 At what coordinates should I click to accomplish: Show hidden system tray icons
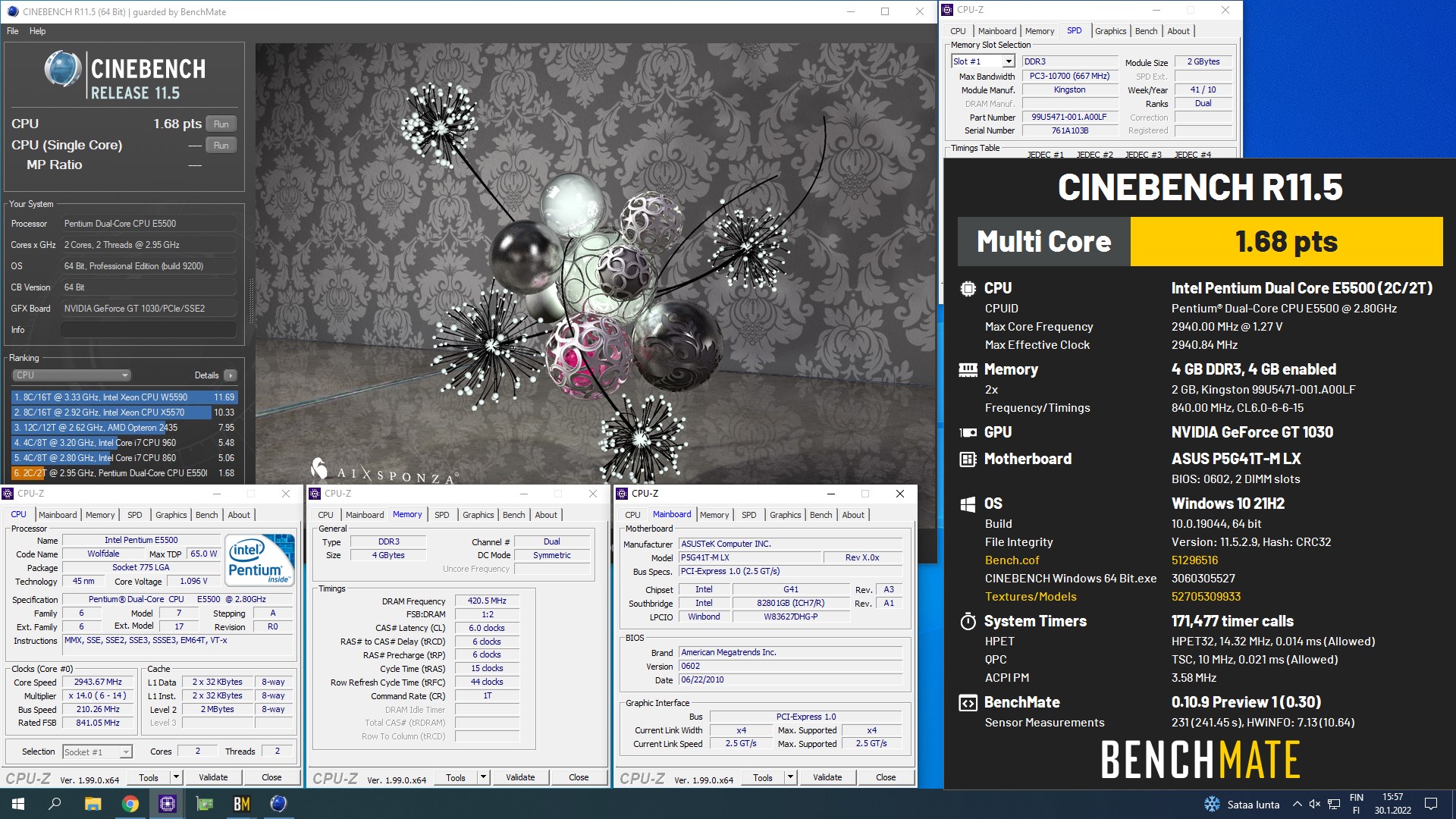tap(1297, 805)
